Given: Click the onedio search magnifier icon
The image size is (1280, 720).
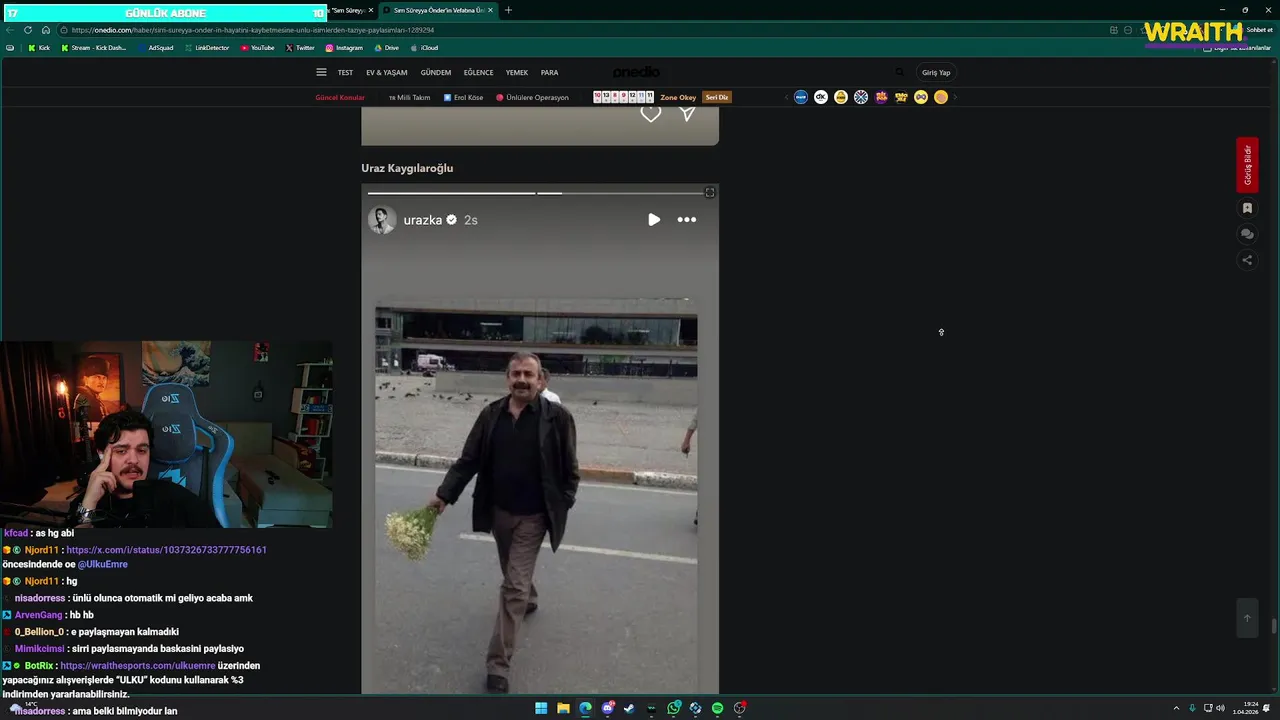Looking at the screenshot, I should tap(899, 72).
